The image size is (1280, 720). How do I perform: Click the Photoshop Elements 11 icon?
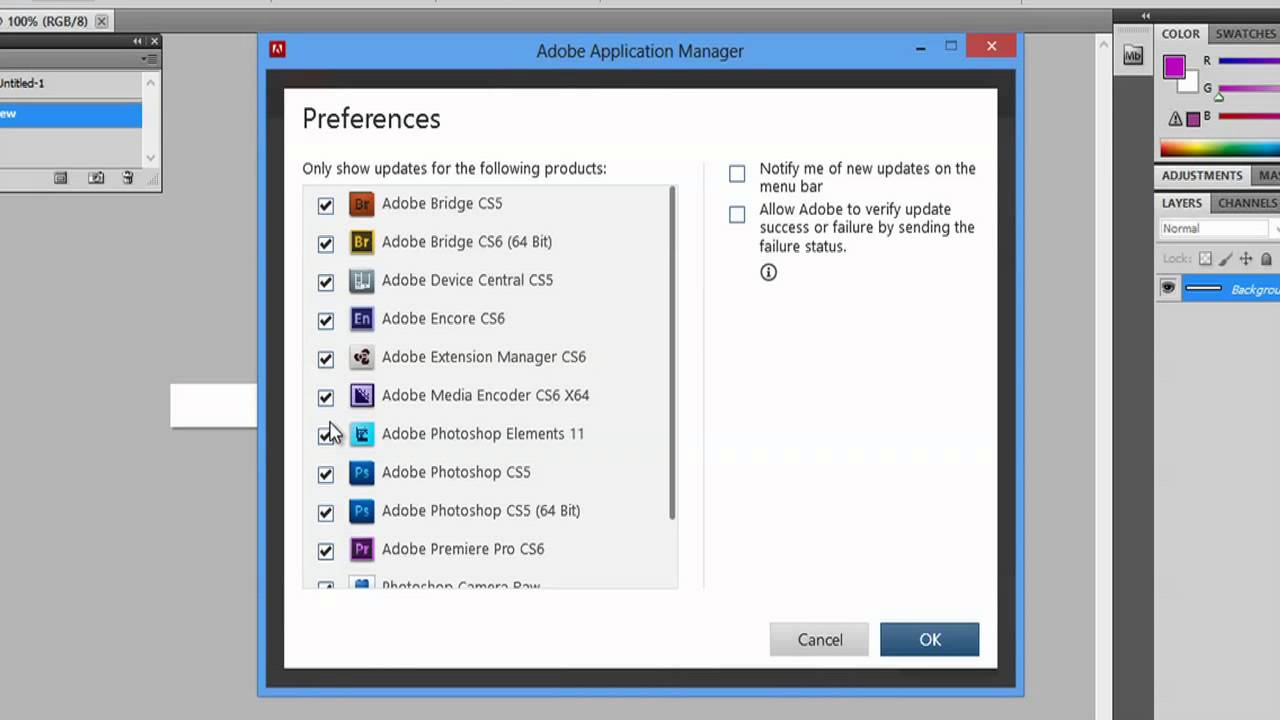[x=361, y=434]
